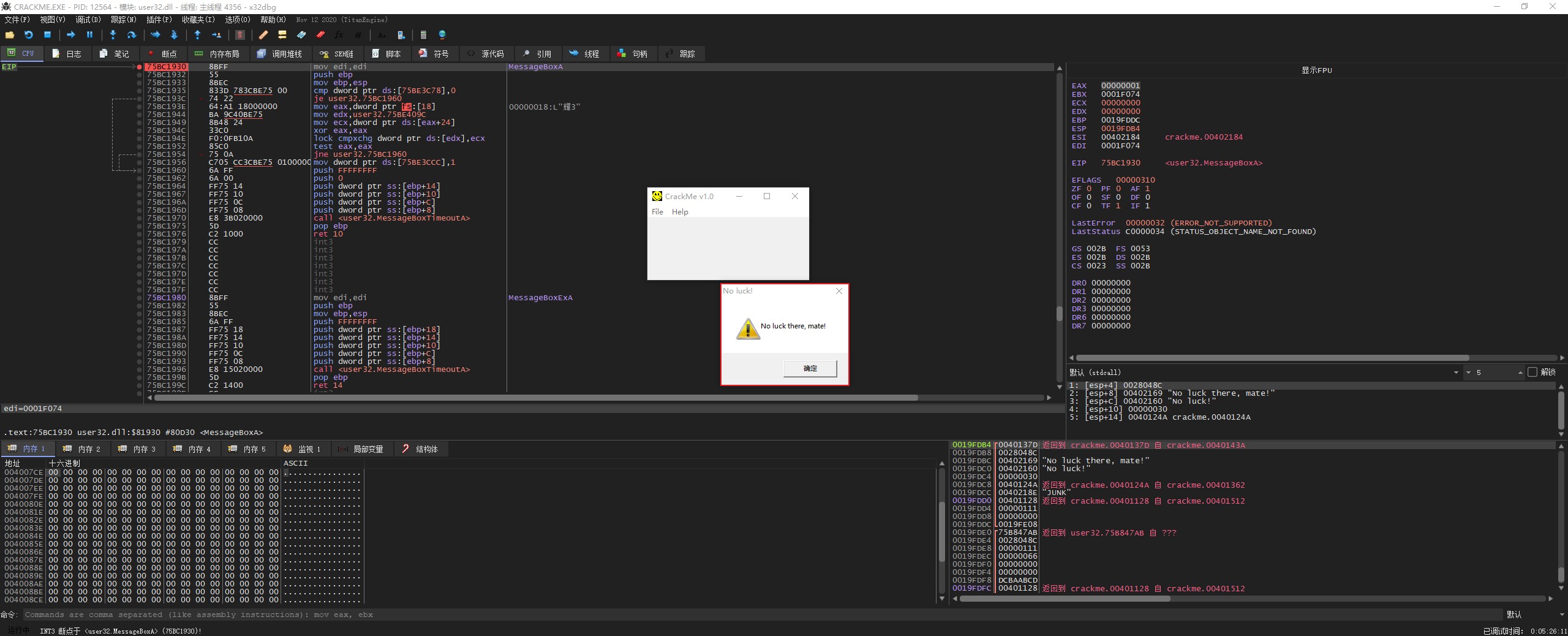The image size is (1568, 636).
Task: Click the step over toolbar icon
Action: click(131, 35)
